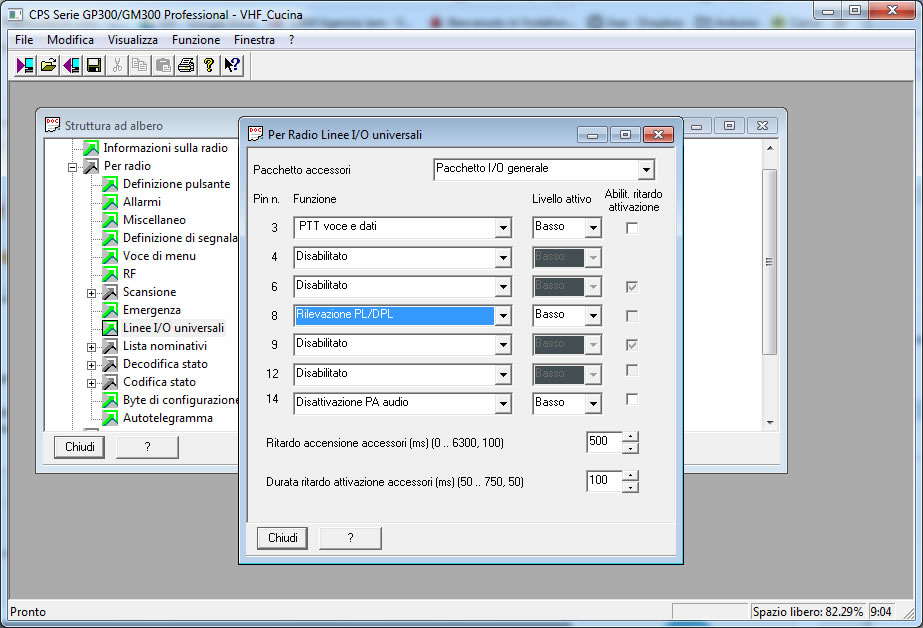Open the Funzione menu
Viewport: 923px width, 628px height.
(x=196, y=39)
